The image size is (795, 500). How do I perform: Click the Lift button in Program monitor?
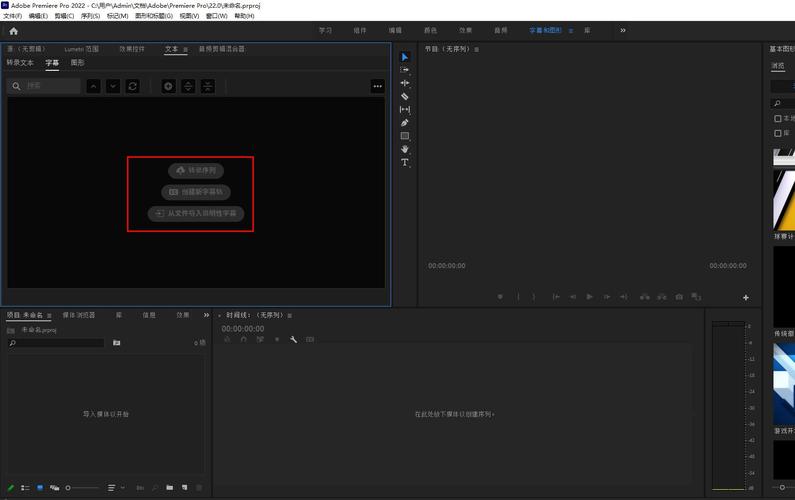click(645, 297)
